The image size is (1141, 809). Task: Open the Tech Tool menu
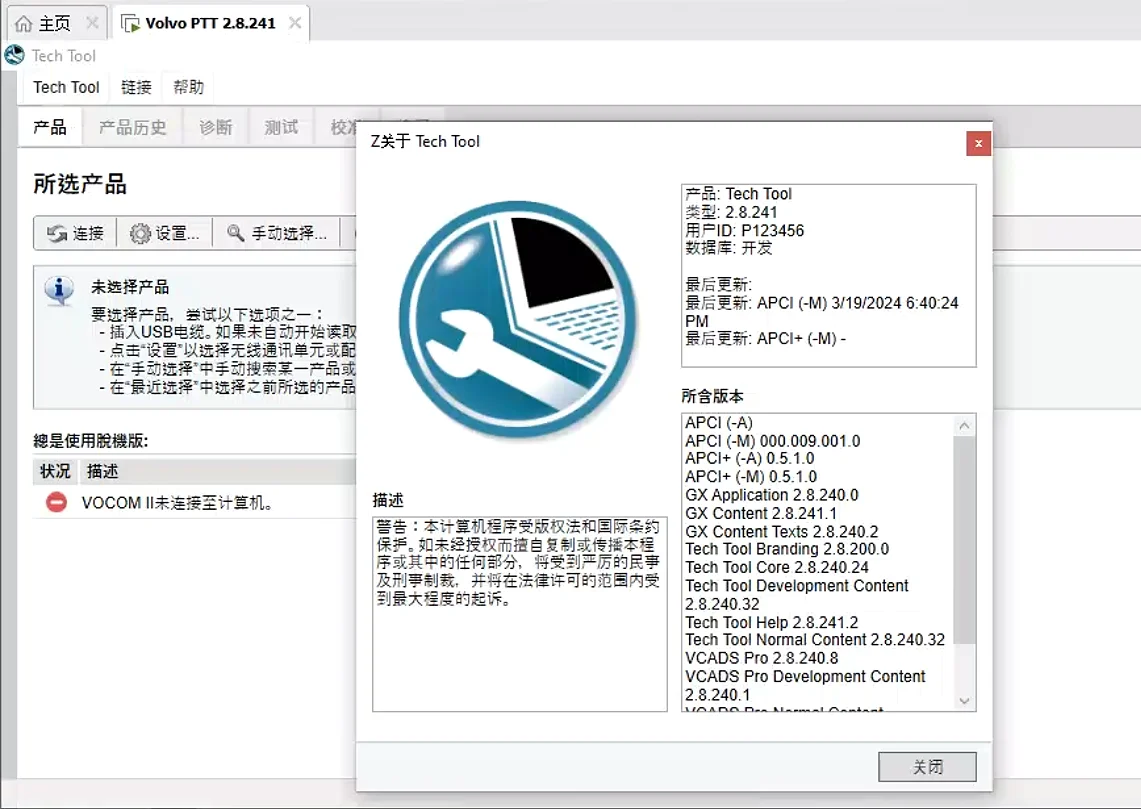tap(65, 87)
